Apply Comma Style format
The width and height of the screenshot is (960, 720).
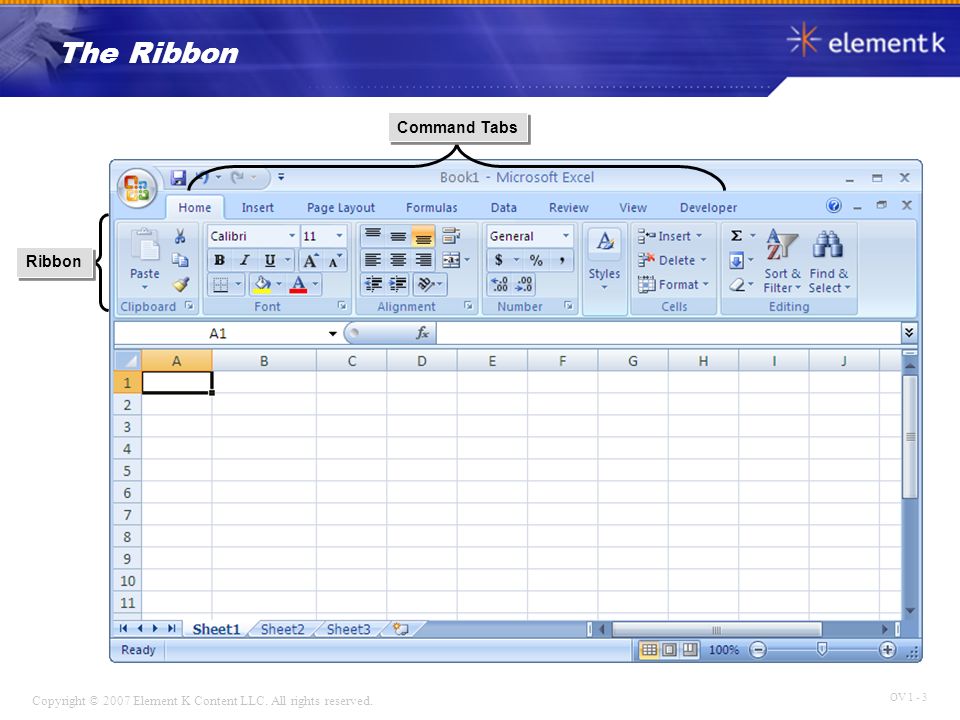pos(561,260)
